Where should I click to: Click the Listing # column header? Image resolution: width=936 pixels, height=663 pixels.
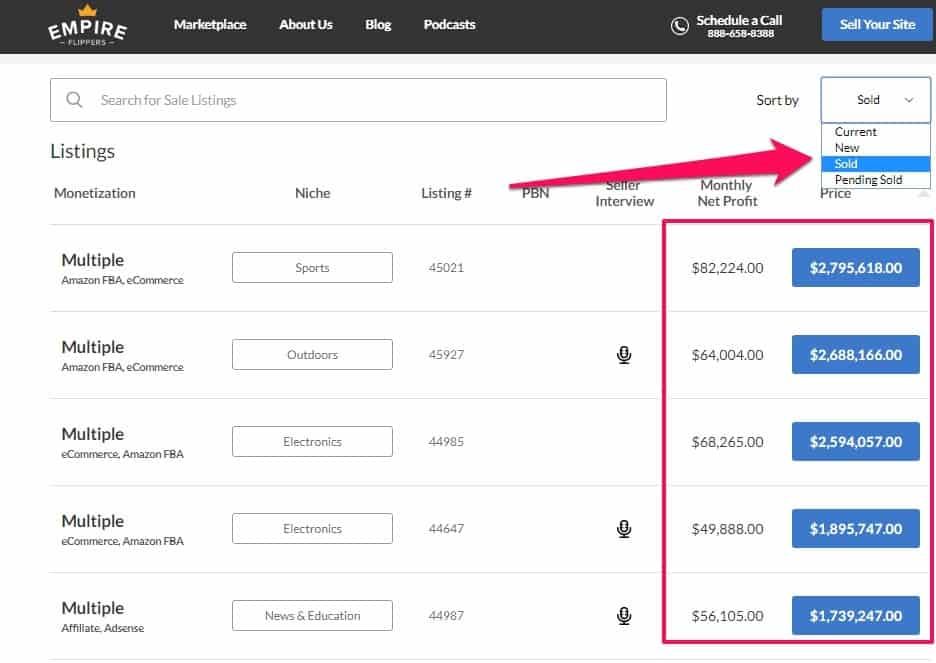(x=446, y=193)
